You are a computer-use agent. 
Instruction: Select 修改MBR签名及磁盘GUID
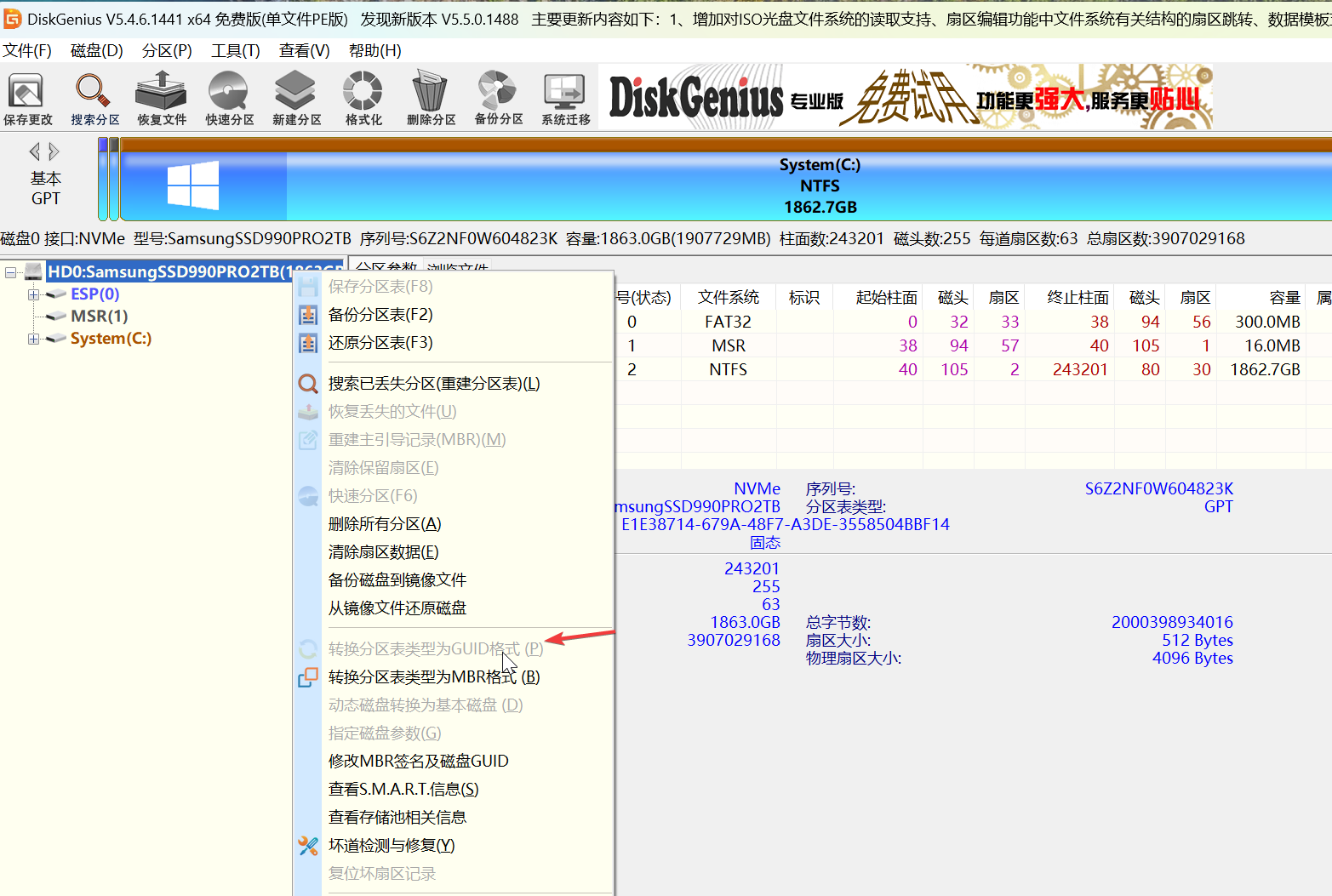(454, 762)
